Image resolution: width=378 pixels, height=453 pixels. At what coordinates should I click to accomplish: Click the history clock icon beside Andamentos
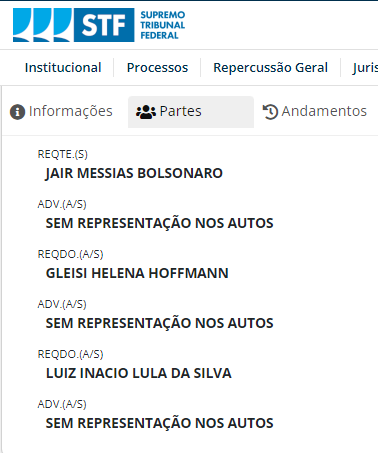pos(270,112)
